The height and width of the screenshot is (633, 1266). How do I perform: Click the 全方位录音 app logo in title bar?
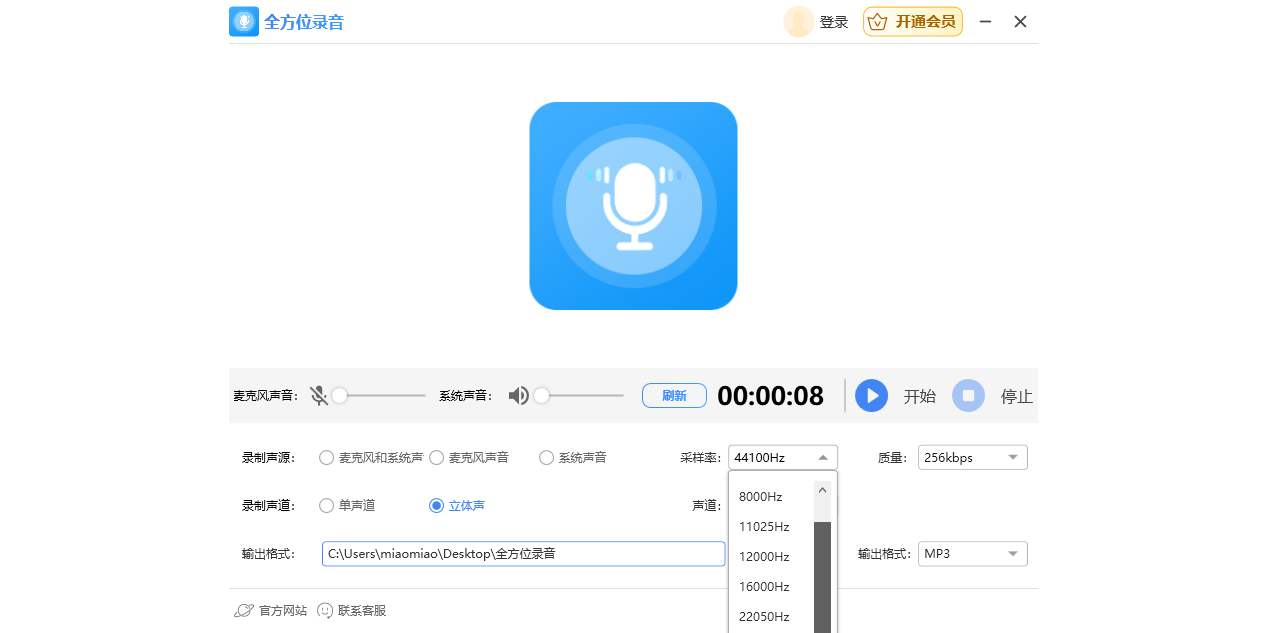click(244, 22)
